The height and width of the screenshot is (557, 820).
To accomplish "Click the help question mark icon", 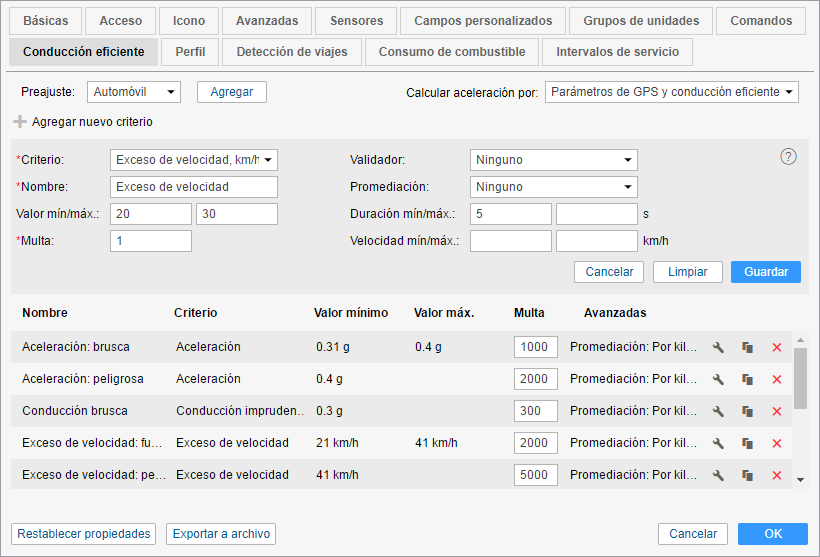I will click(788, 156).
